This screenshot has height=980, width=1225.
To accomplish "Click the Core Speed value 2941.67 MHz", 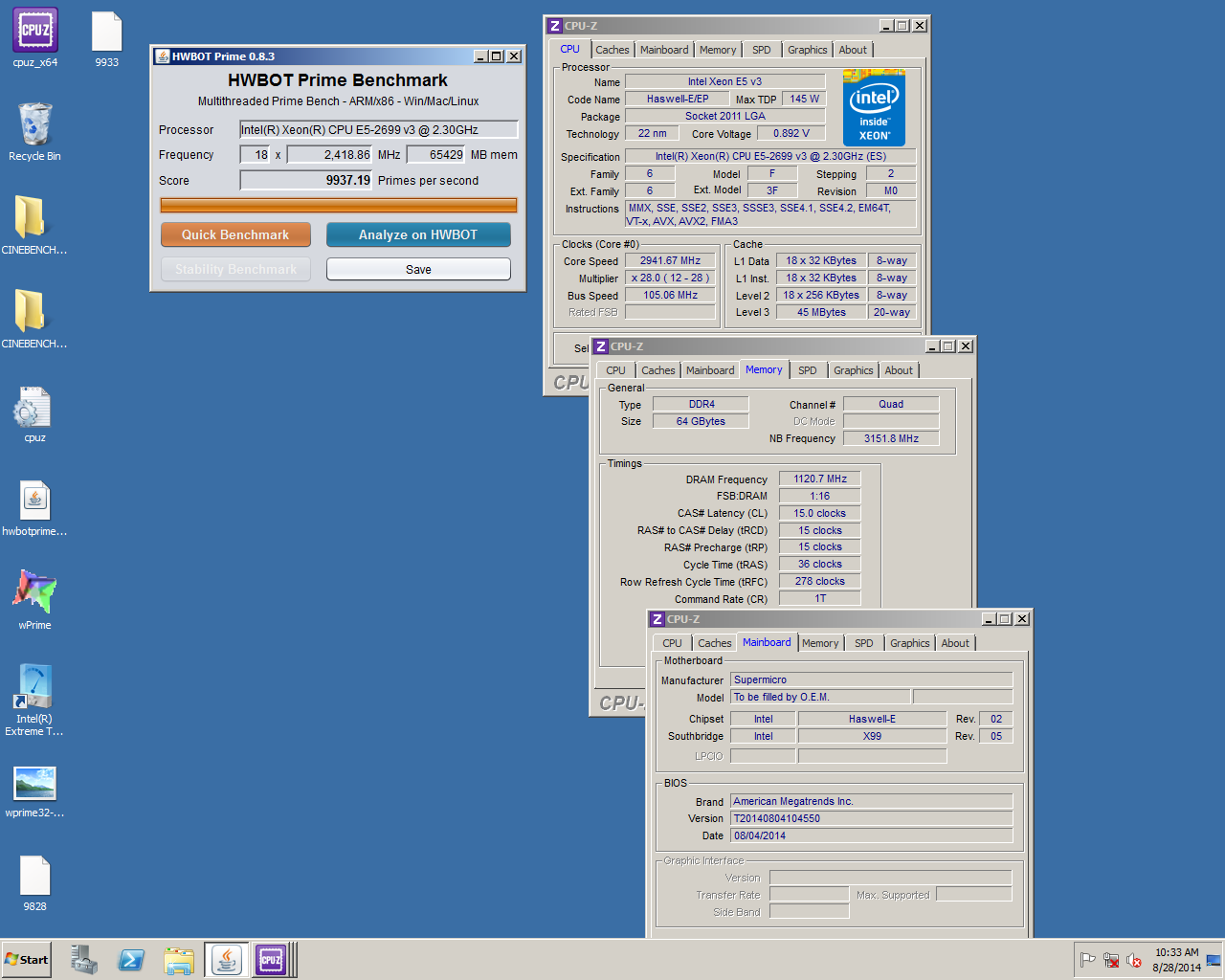I will tap(670, 260).
